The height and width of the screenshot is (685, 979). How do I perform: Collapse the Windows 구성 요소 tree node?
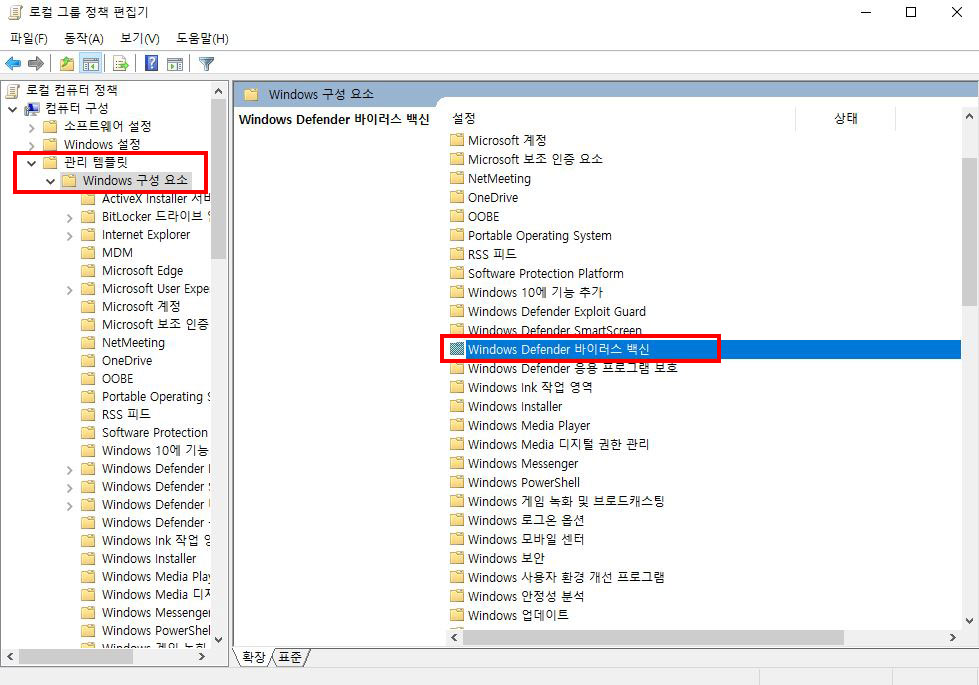51,181
